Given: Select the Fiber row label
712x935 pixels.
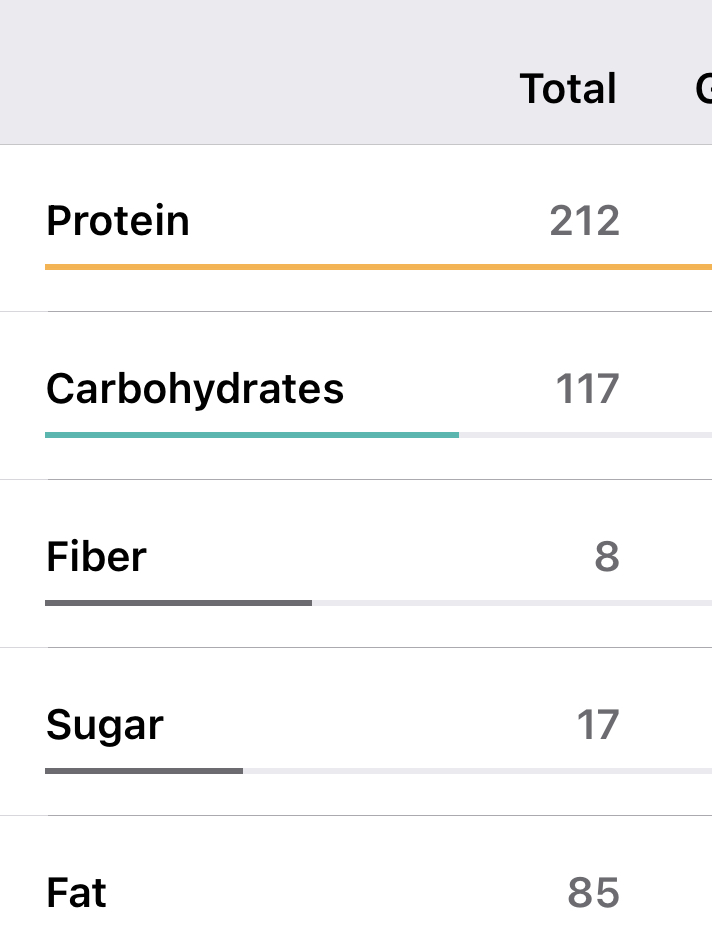Looking at the screenshot, I should coord(96,557).
